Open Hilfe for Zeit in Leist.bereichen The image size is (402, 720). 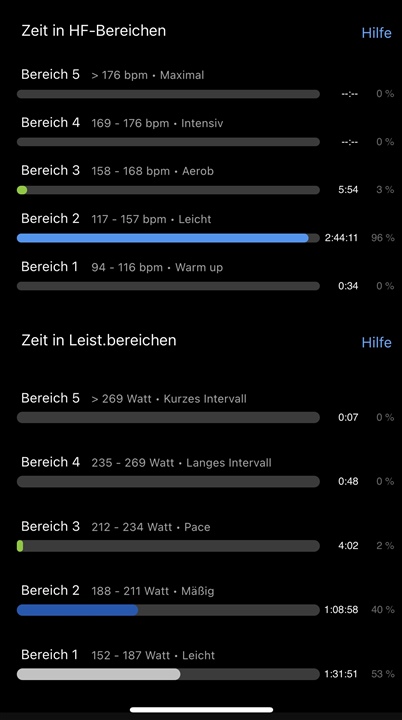(x=376, y=343)
